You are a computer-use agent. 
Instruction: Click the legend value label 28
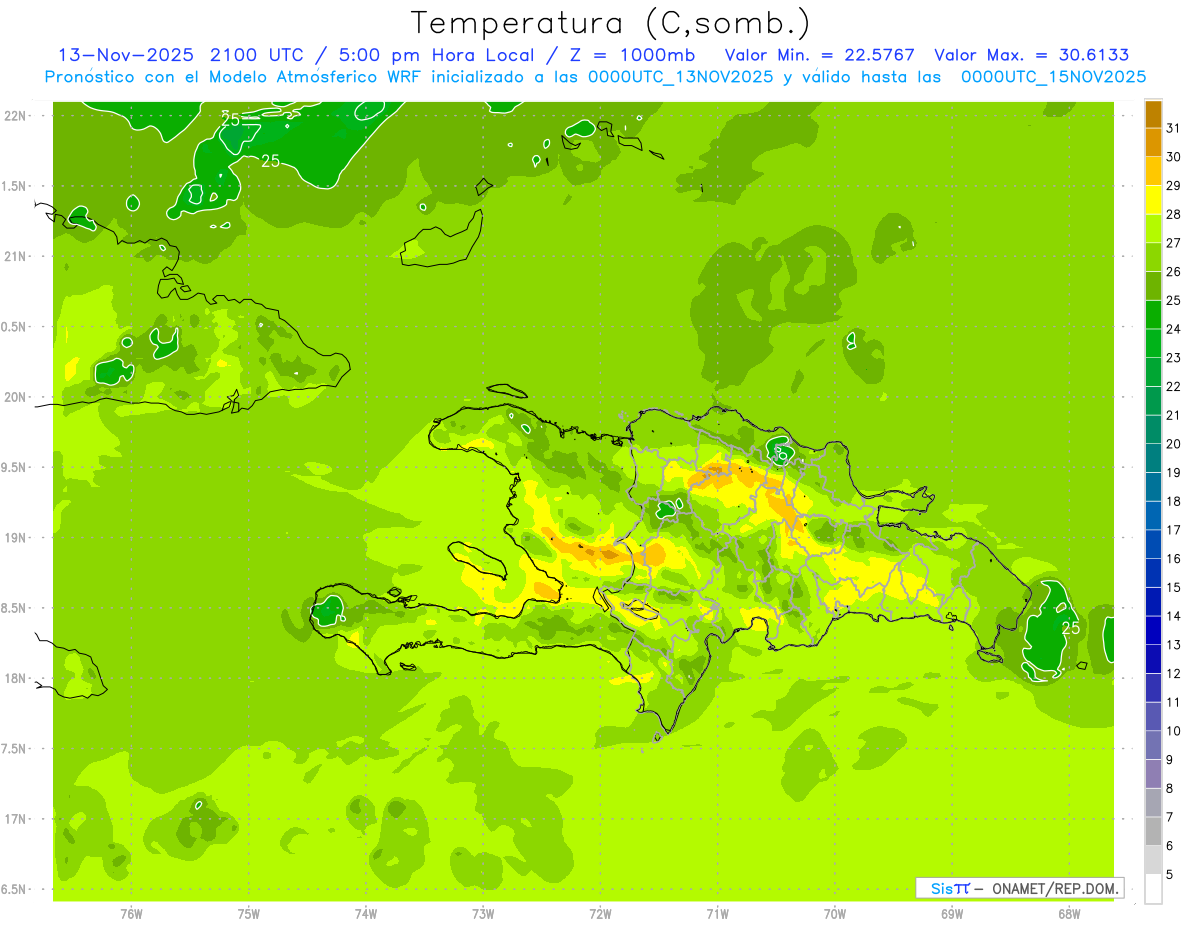[1174, 214]
